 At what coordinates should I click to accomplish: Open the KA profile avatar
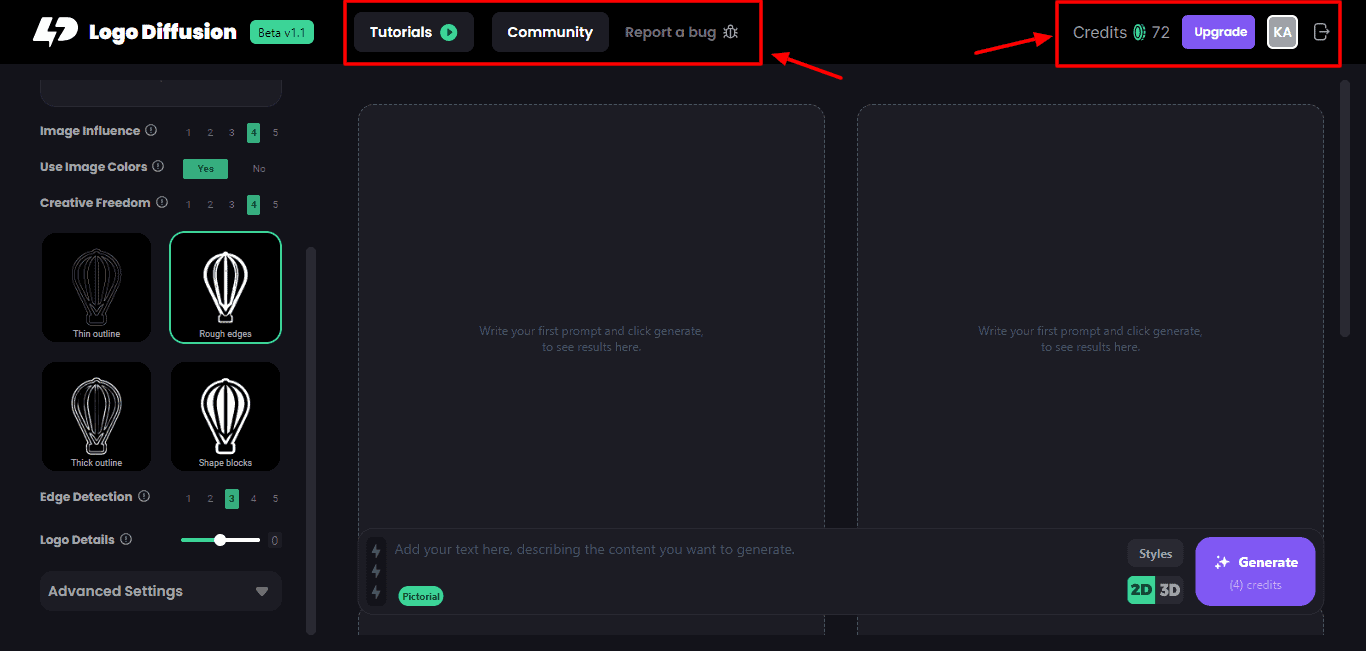pos(1282,32)
